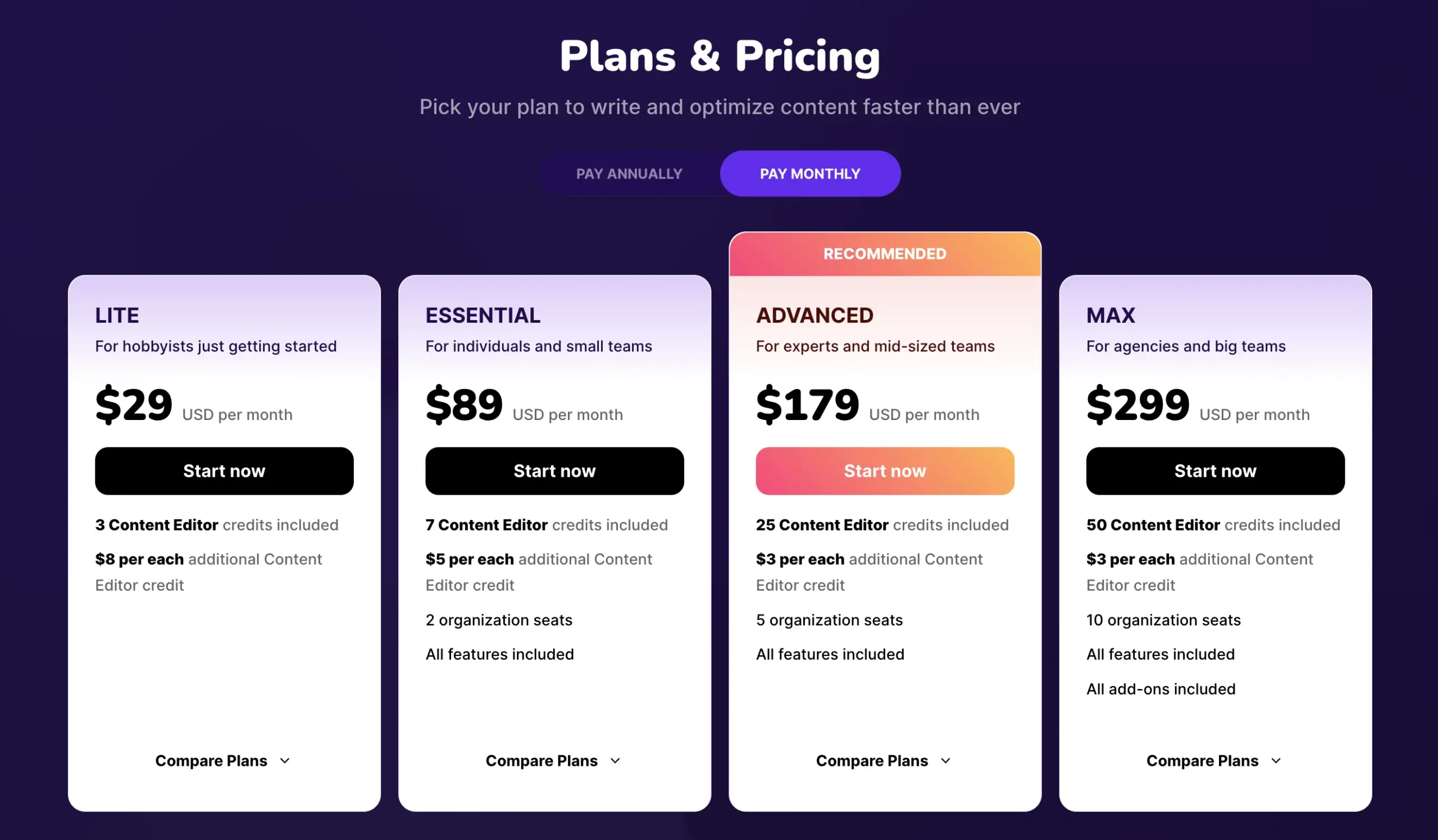
Task: Click the chevron icon beside Lite's Compare Plans
Action: click(285, 761)
